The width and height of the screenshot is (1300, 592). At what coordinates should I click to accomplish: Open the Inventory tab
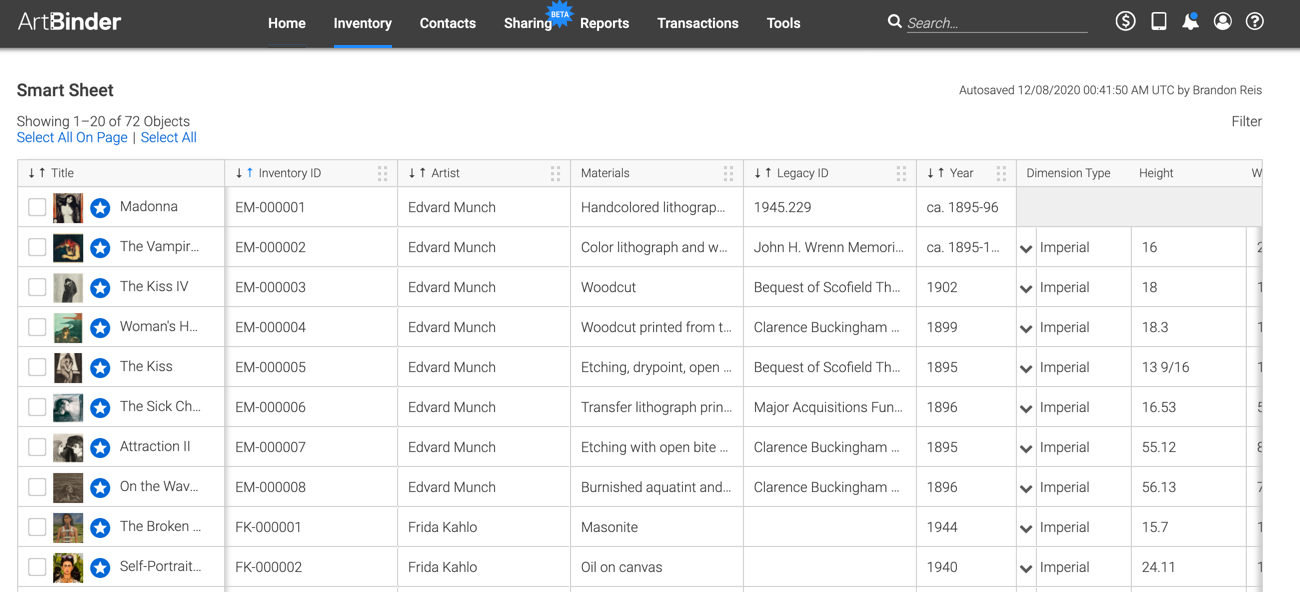click(362, 23)
